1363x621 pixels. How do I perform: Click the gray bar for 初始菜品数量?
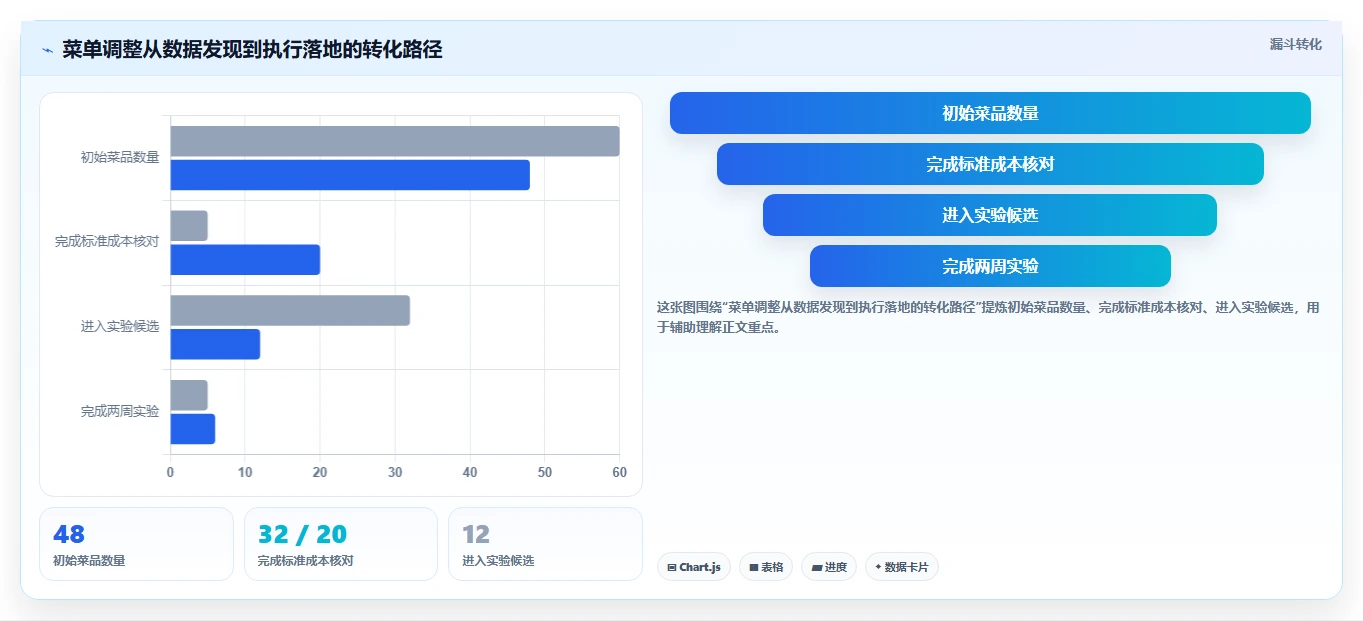click(395, 141)
